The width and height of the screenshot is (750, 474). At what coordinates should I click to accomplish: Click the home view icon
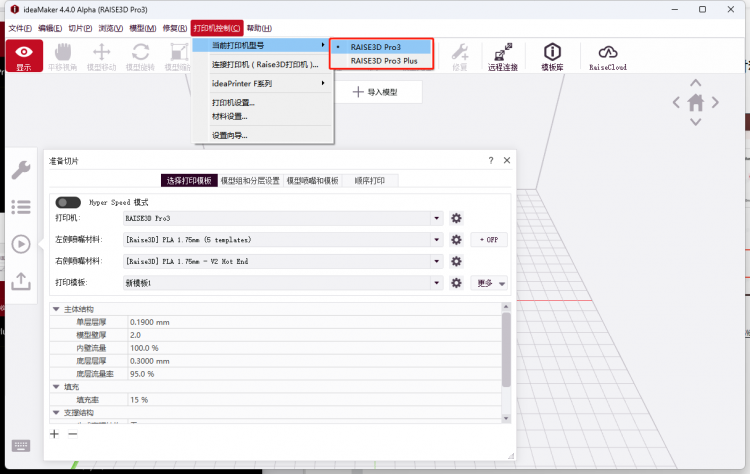[x=696, y=102]
